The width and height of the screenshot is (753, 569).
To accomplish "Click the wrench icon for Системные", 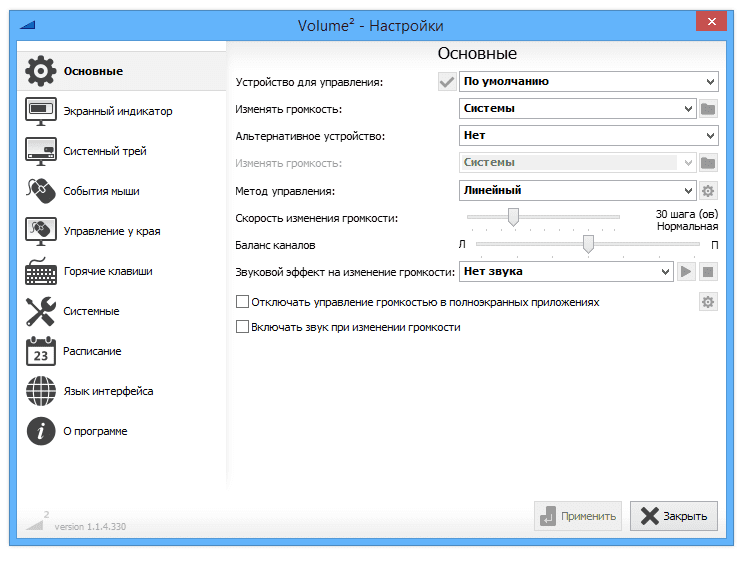I will (41, 311).
